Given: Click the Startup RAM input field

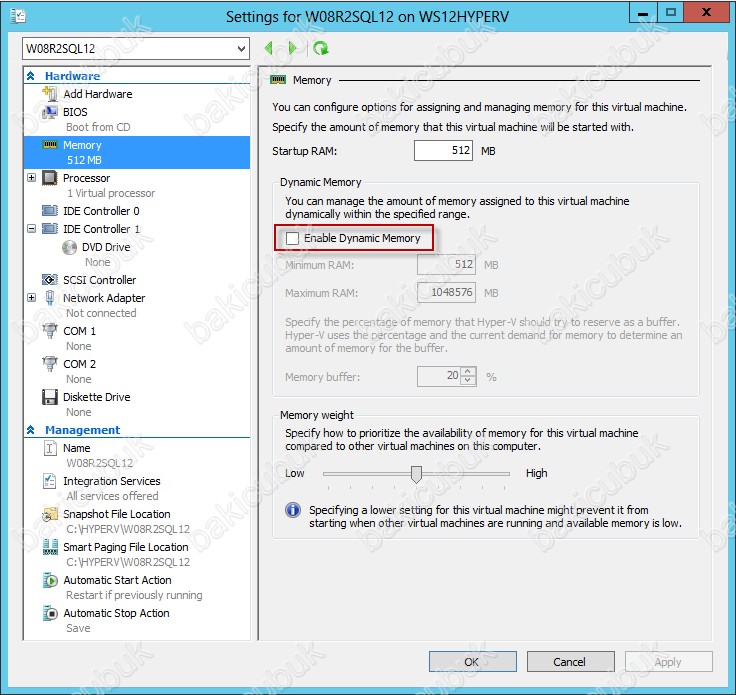Looking at the screenshot, I should point(443,151).
